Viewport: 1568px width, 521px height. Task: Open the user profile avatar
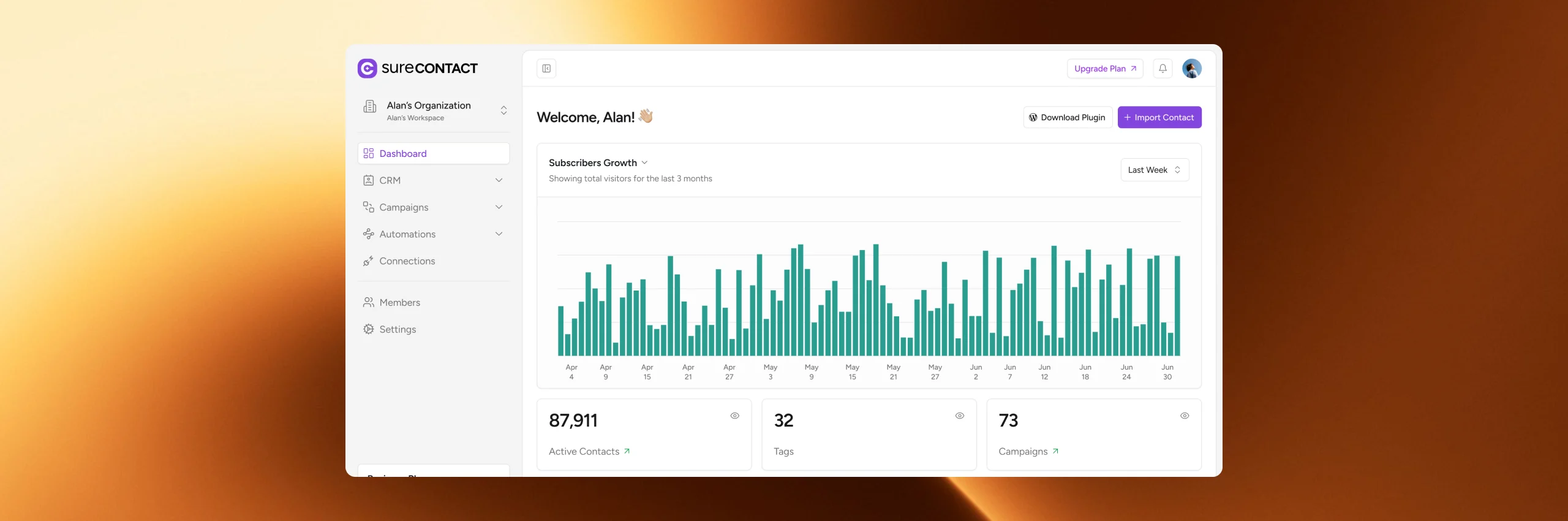(1192, 69)
